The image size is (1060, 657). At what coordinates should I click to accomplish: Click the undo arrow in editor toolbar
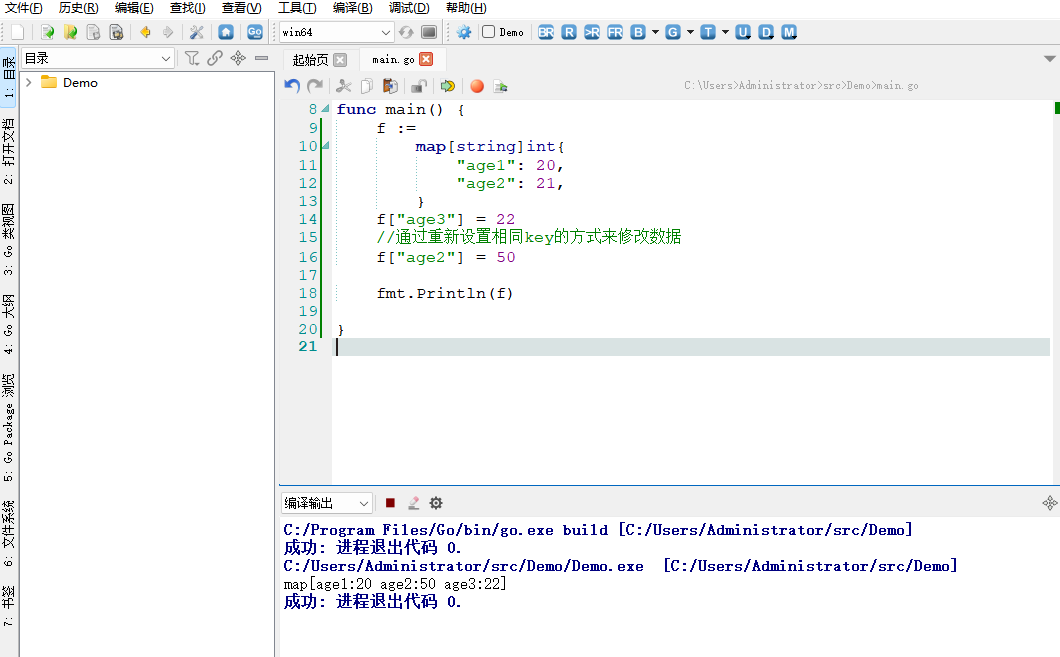point(292,86)
